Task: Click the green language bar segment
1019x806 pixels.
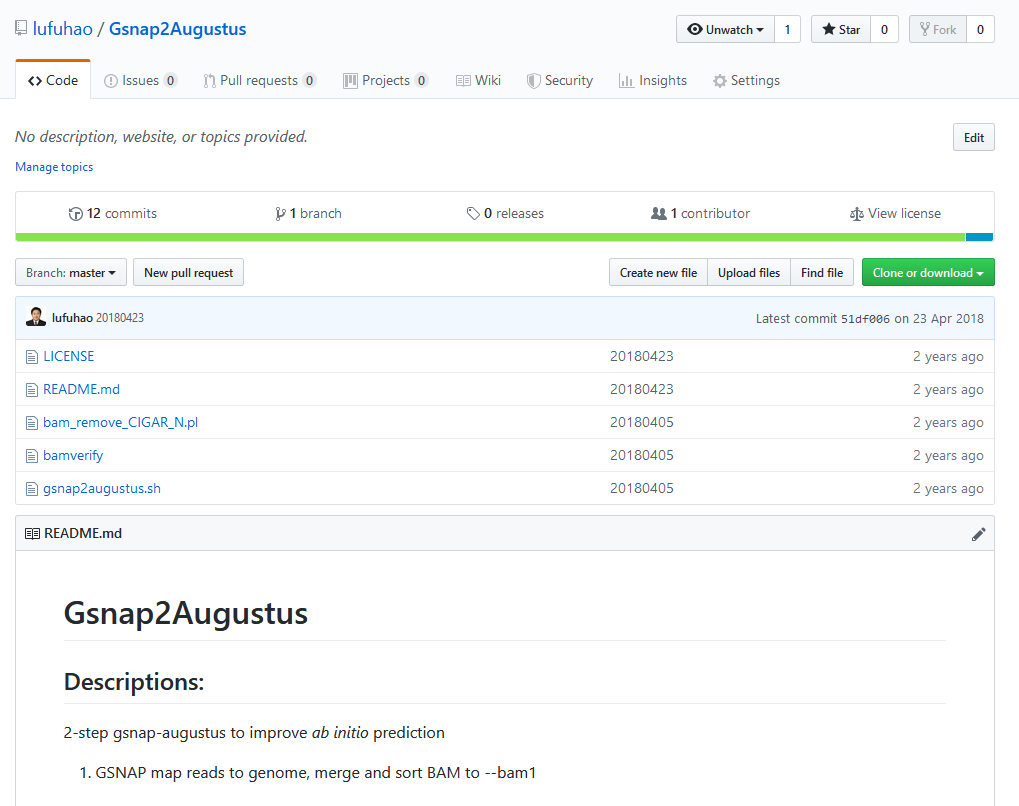Action: click(x=491, y=237)
